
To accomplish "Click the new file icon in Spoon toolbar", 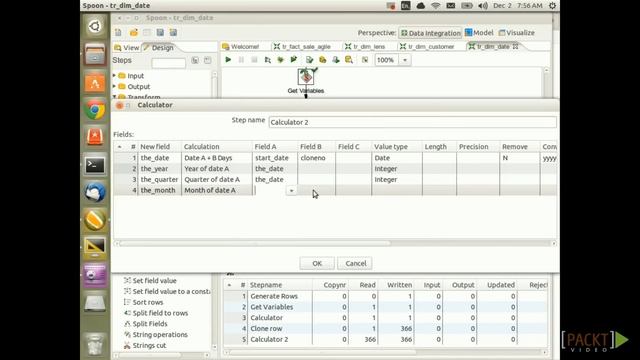I will click(x=118, y=33).
